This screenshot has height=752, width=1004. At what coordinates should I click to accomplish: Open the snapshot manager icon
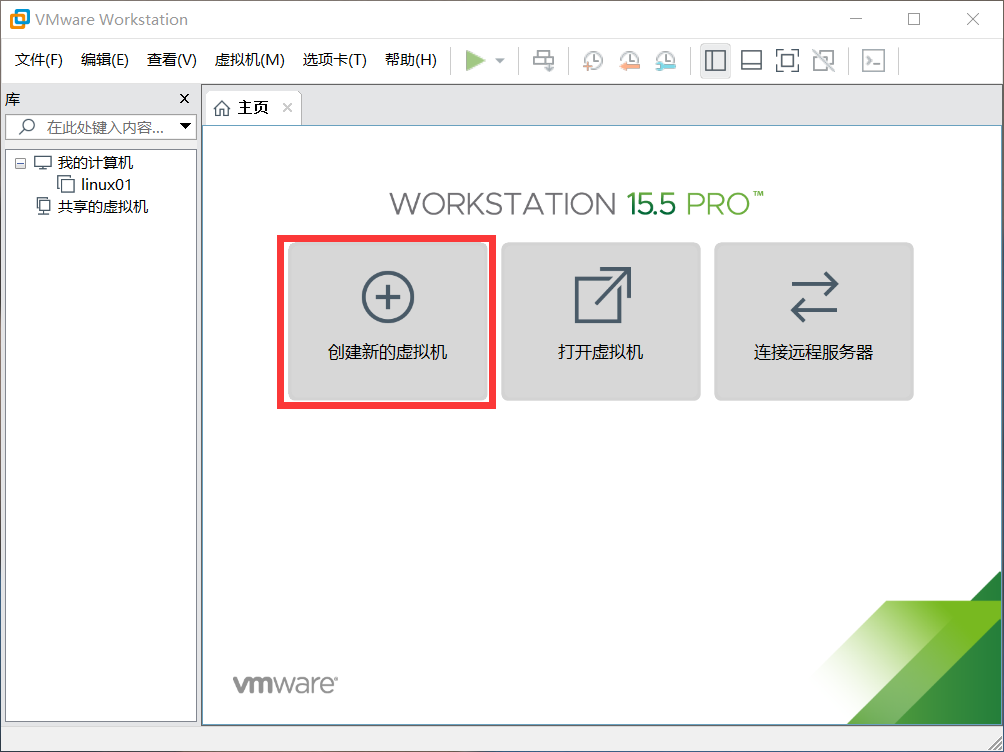pos(664,61)
